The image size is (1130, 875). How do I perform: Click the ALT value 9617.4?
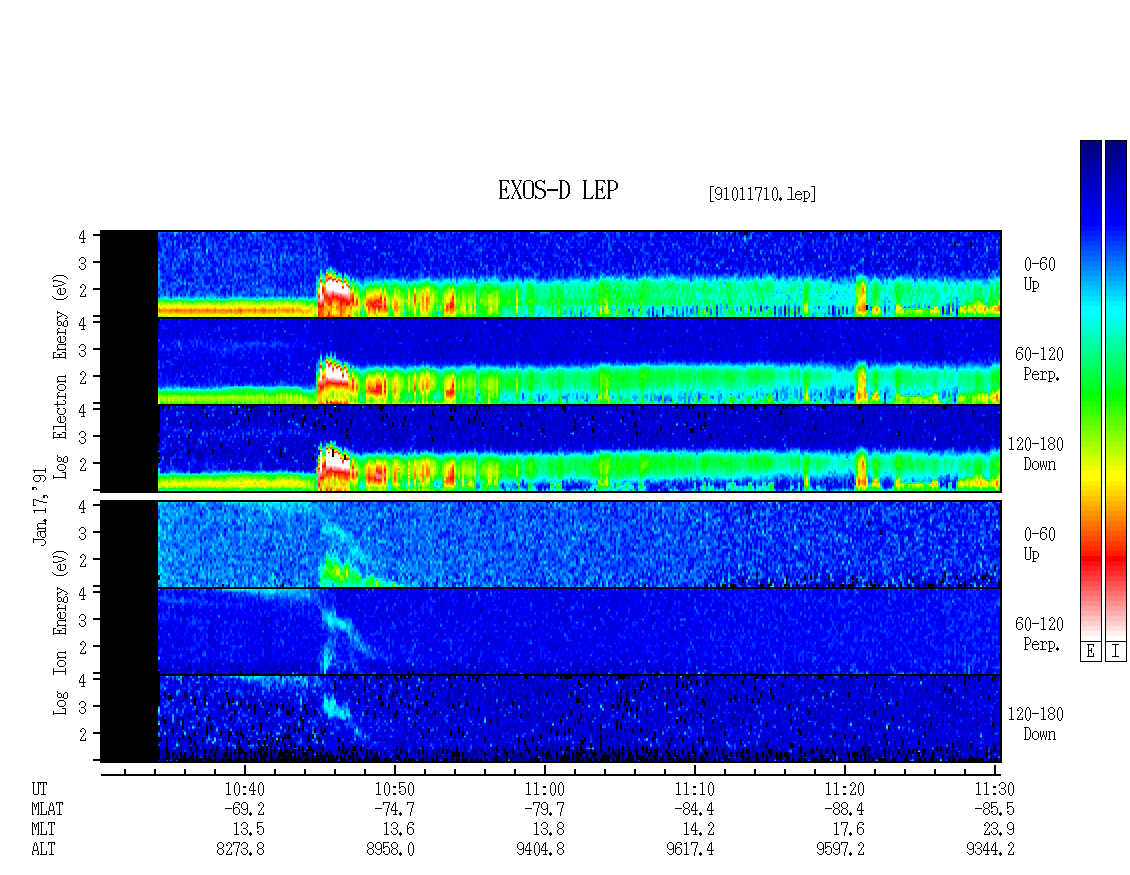690,850
